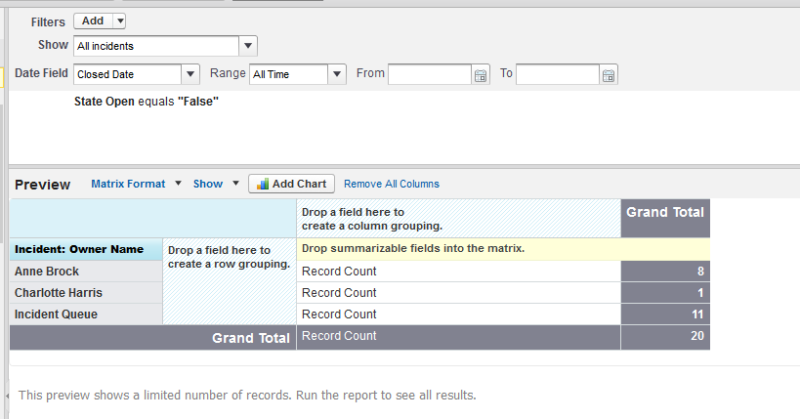Click the Add Chart button
800x419 pixels.
click(291, 184)
